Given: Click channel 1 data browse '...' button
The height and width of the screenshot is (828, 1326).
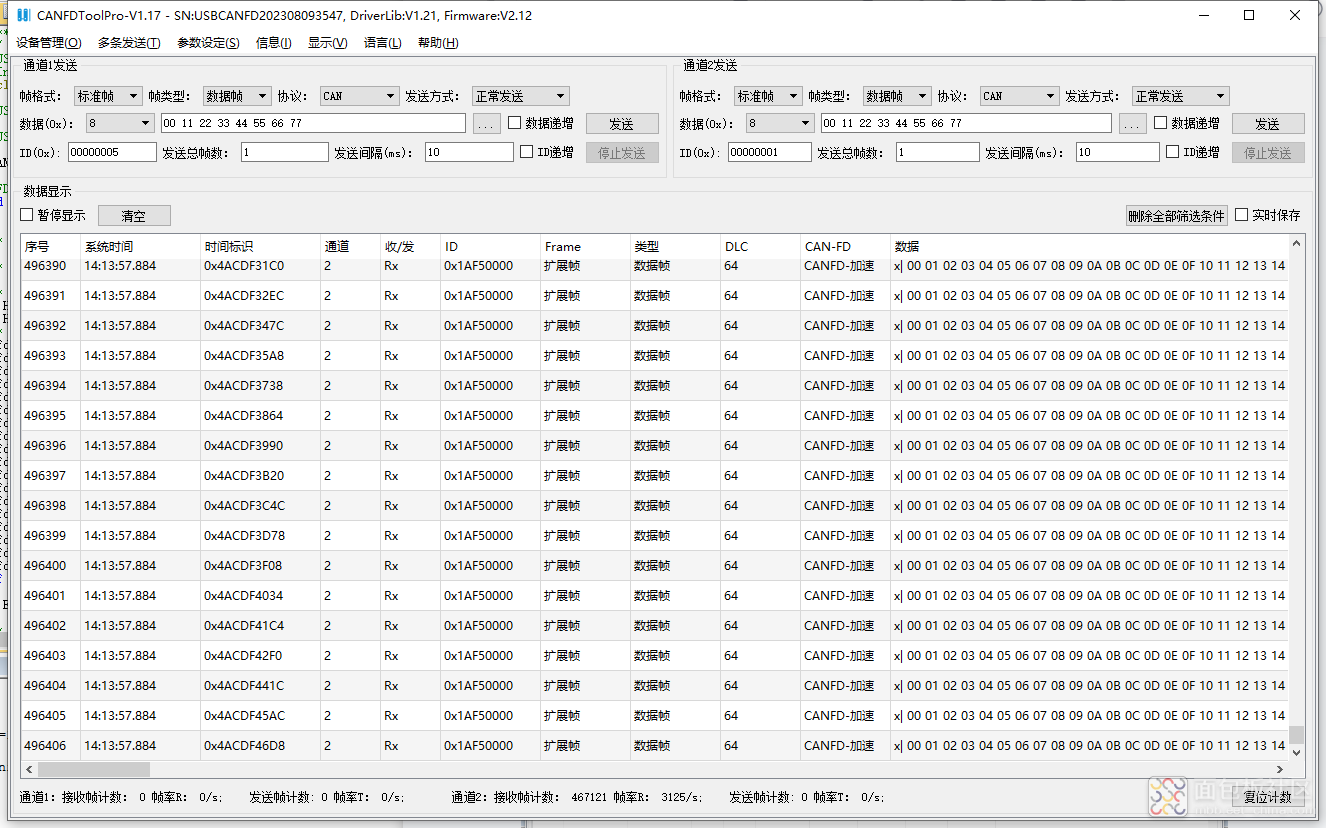Looking at the screenshot, I should click(x=486, y=124).
